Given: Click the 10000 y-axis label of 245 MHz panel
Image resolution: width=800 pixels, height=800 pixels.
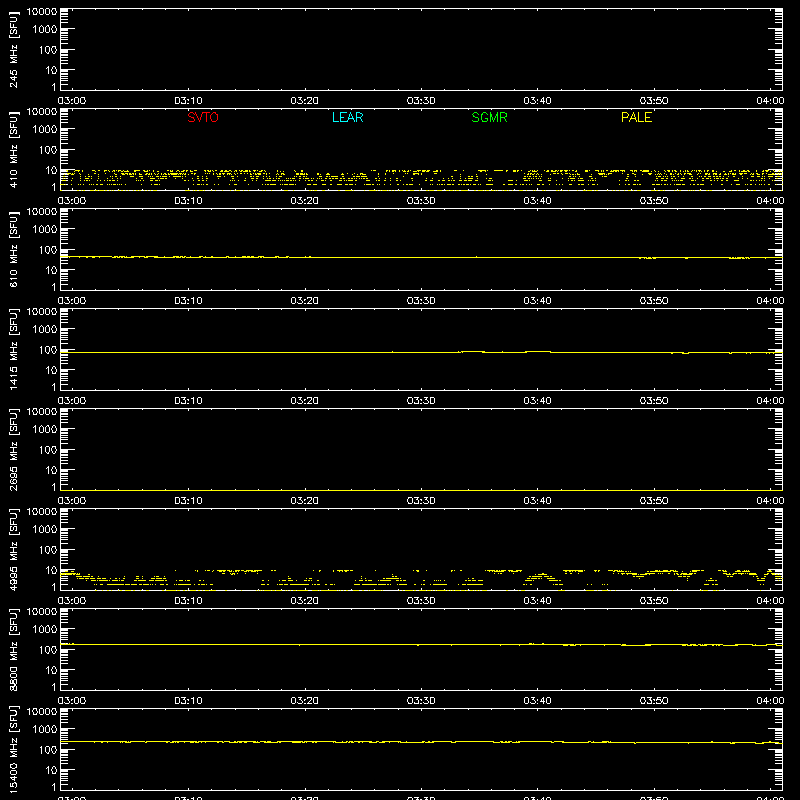Looking at the screenshot, I should [42, 12].
